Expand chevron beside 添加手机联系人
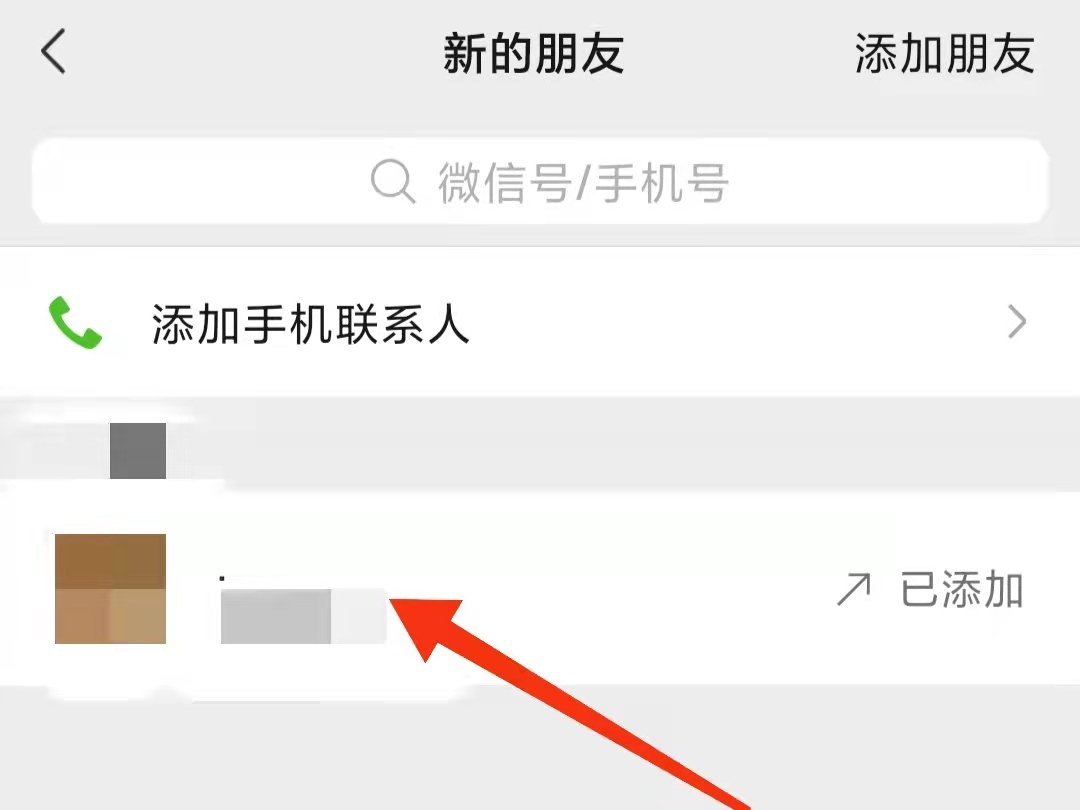The width and height of the screenshot is (1080, 810). coord(1017,322)
